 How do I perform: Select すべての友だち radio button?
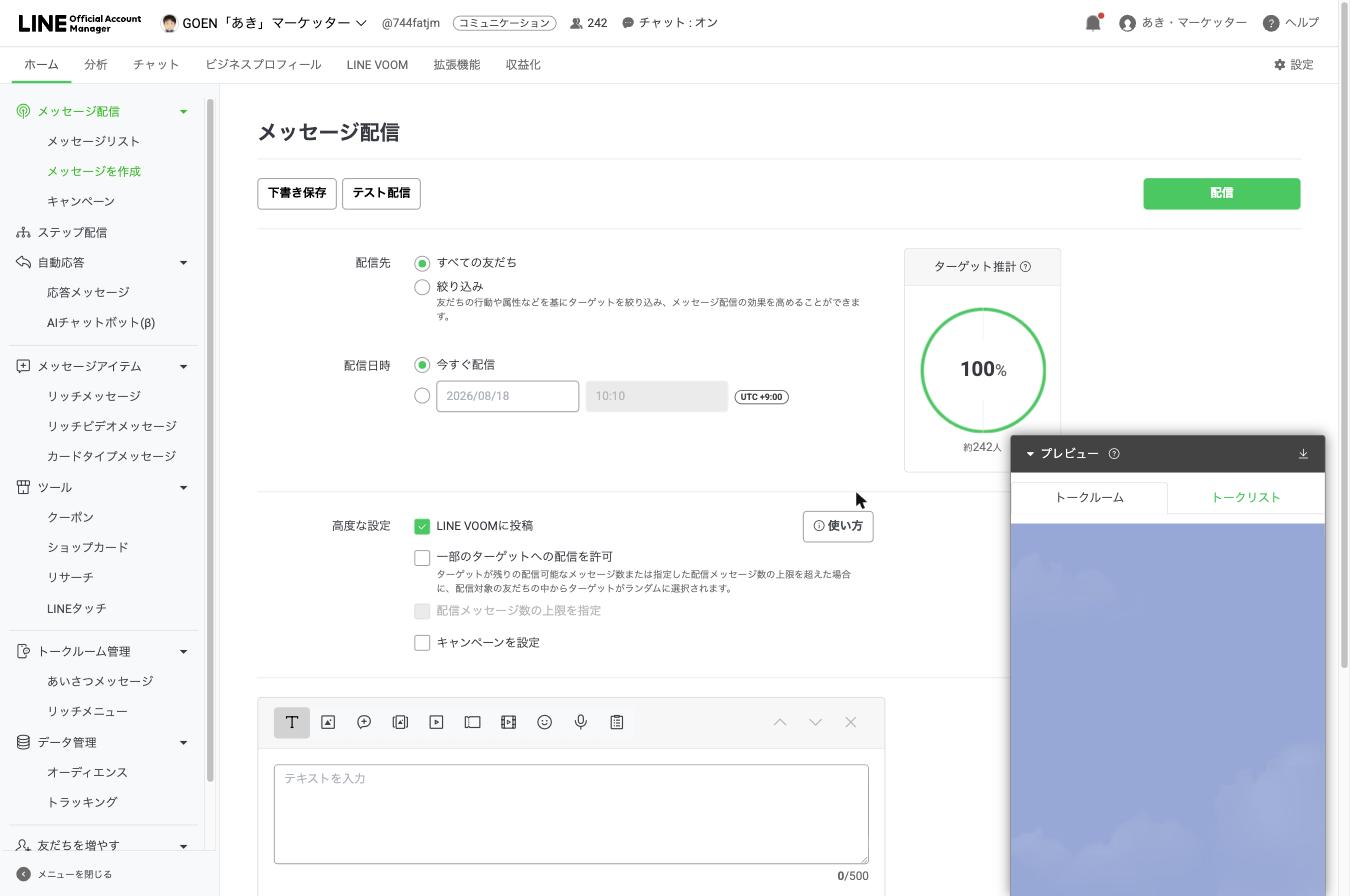(422, 263)
